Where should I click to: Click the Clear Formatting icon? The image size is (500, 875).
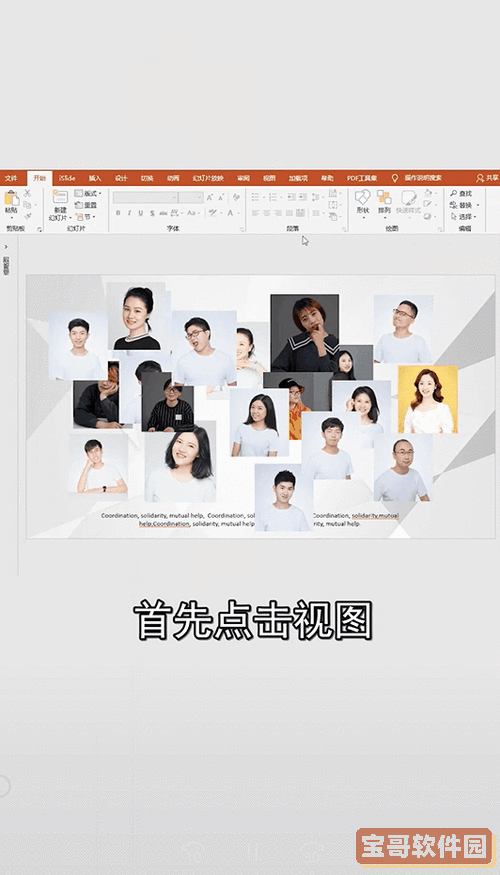(236, 196)
